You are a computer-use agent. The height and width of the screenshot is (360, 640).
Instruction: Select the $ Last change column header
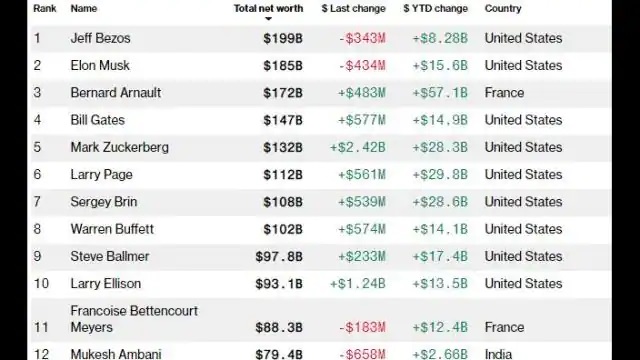[353, 9]
